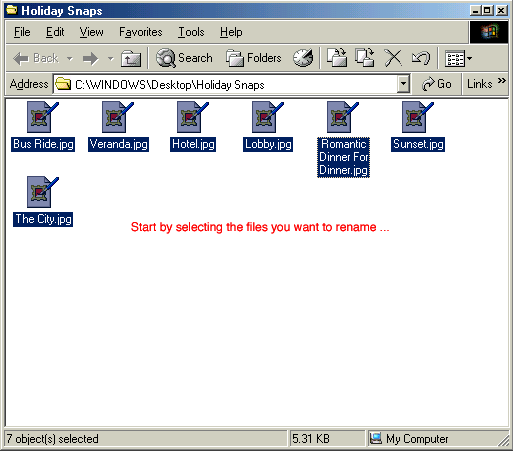This screenshot has height=451, width=513.
Task: Open the Favorites menu
Action: click(x=141, y=32)
